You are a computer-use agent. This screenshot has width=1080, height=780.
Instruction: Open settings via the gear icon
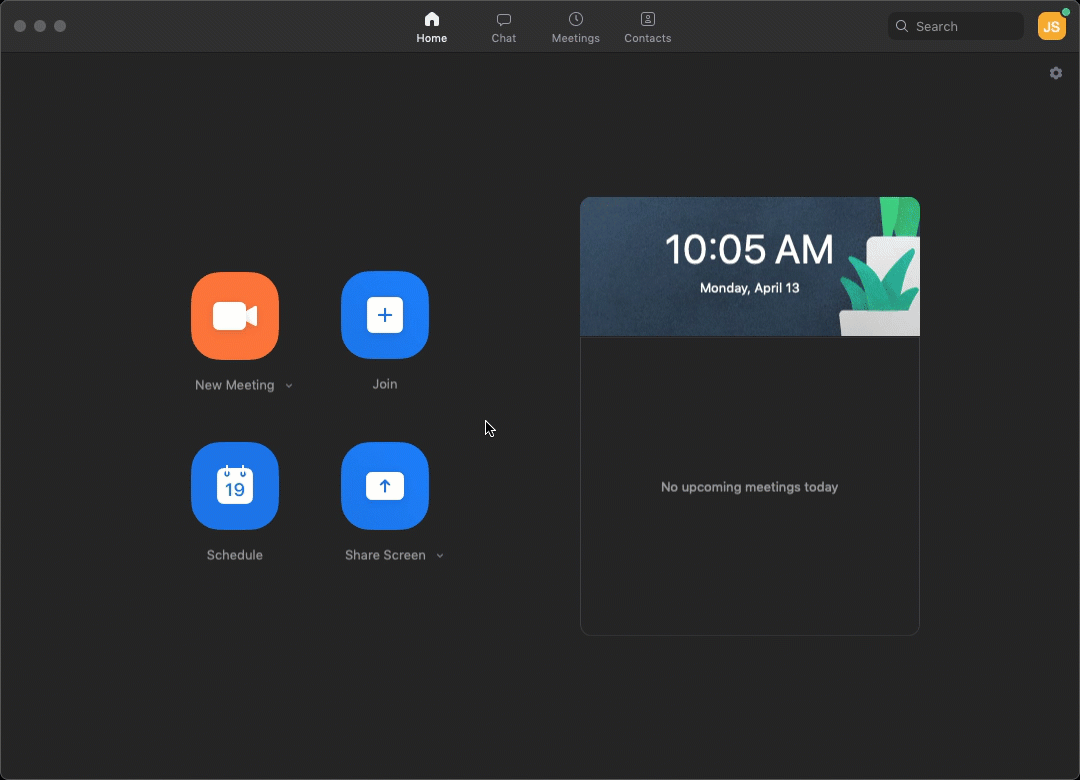click(1056, 73)
